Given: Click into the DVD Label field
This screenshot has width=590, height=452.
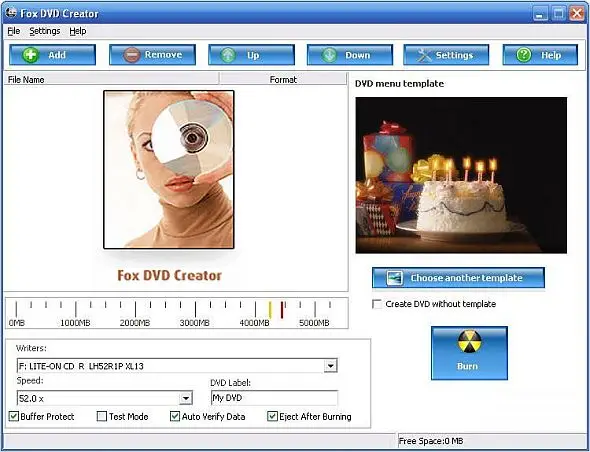Looking at the screenshot, I should 274,398.
